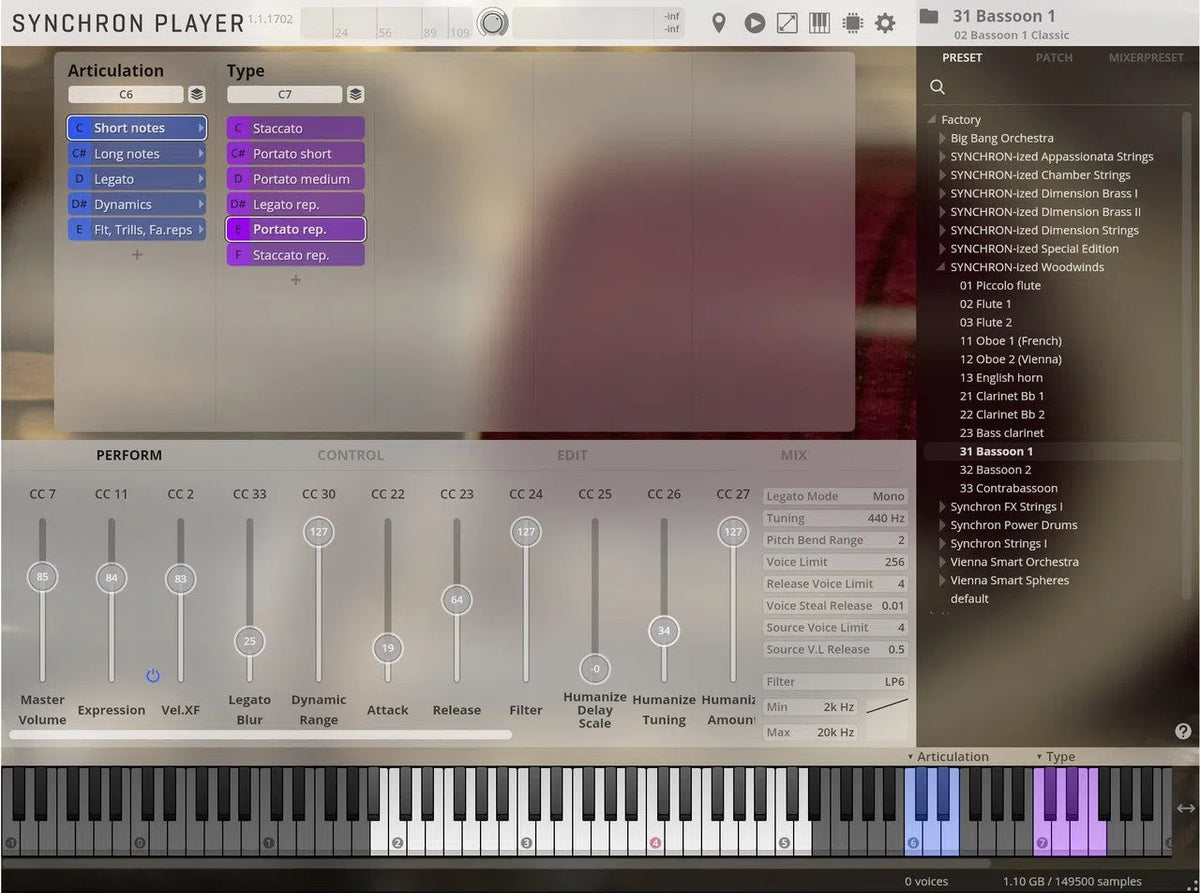This screenshot has width=1200, height=893.
Task: Open the CPU chip icon panel
Action: click(x=852, y=23)
